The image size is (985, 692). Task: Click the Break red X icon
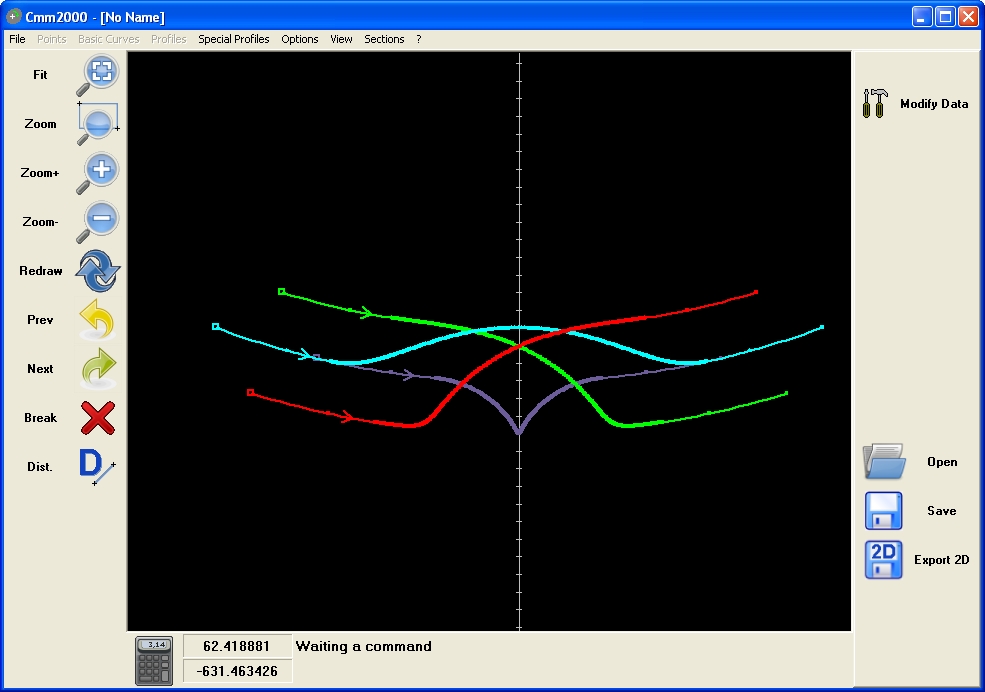click(x=98, y=418)
